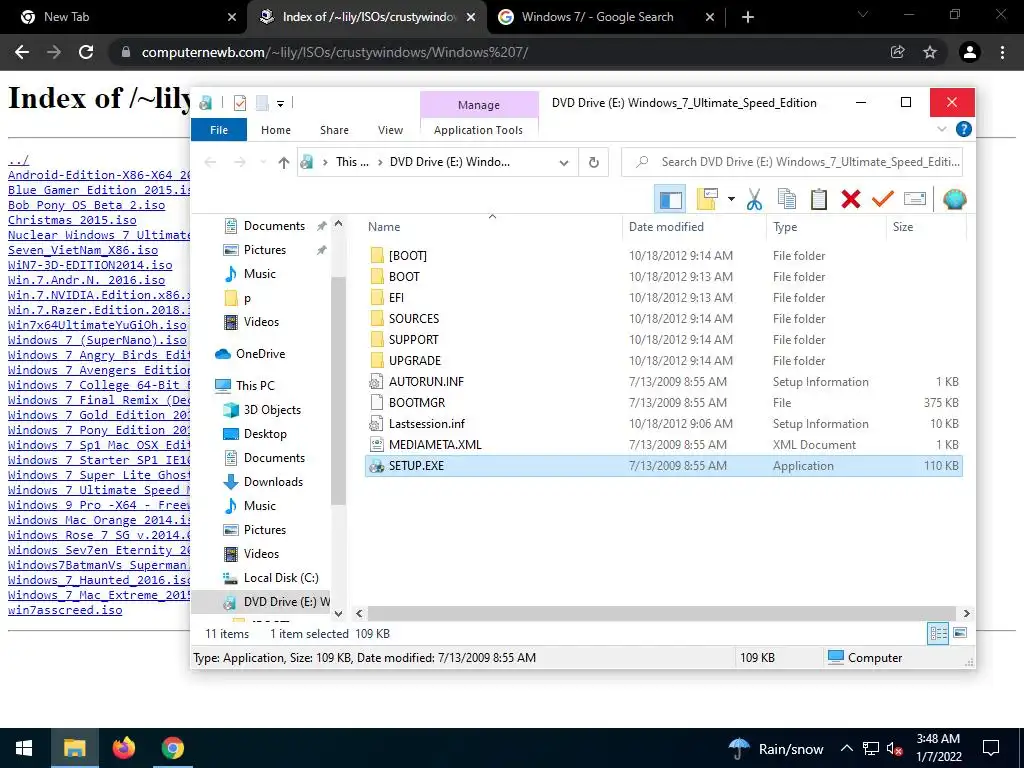Select the BOOTMGR file
1024x768 pixels.
click(x=417, y=402)
